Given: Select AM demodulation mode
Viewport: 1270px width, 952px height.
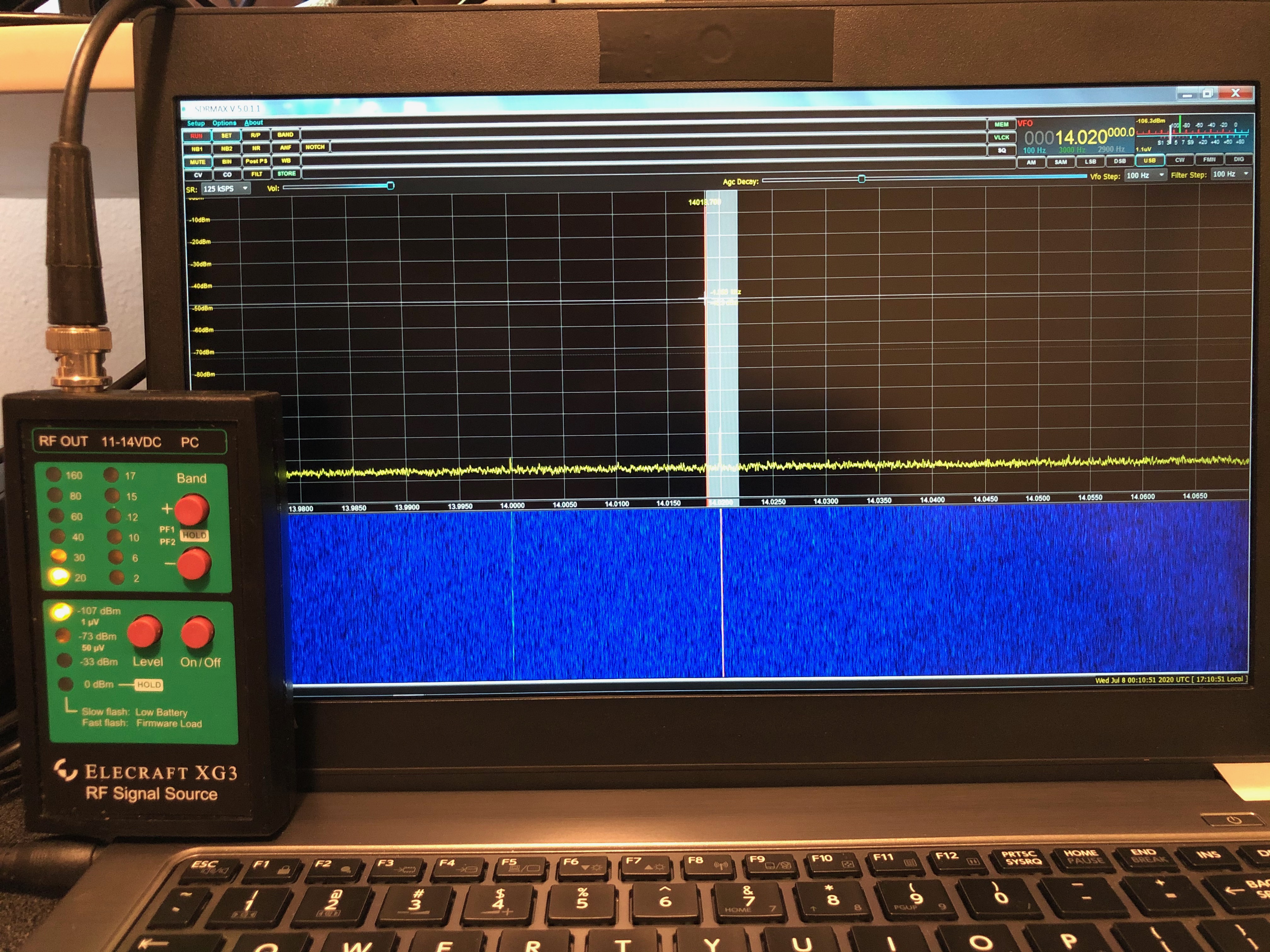Looking at the screenshot, I should coord(1031,162).
